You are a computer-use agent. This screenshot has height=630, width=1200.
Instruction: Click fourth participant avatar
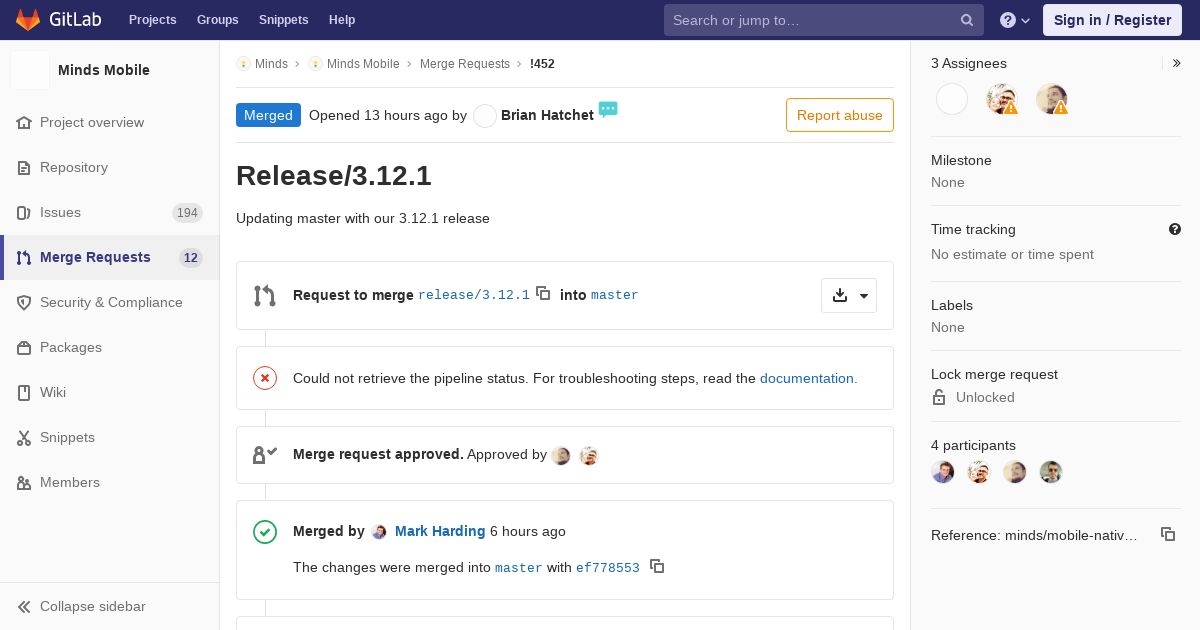(x=1051, y=472)
